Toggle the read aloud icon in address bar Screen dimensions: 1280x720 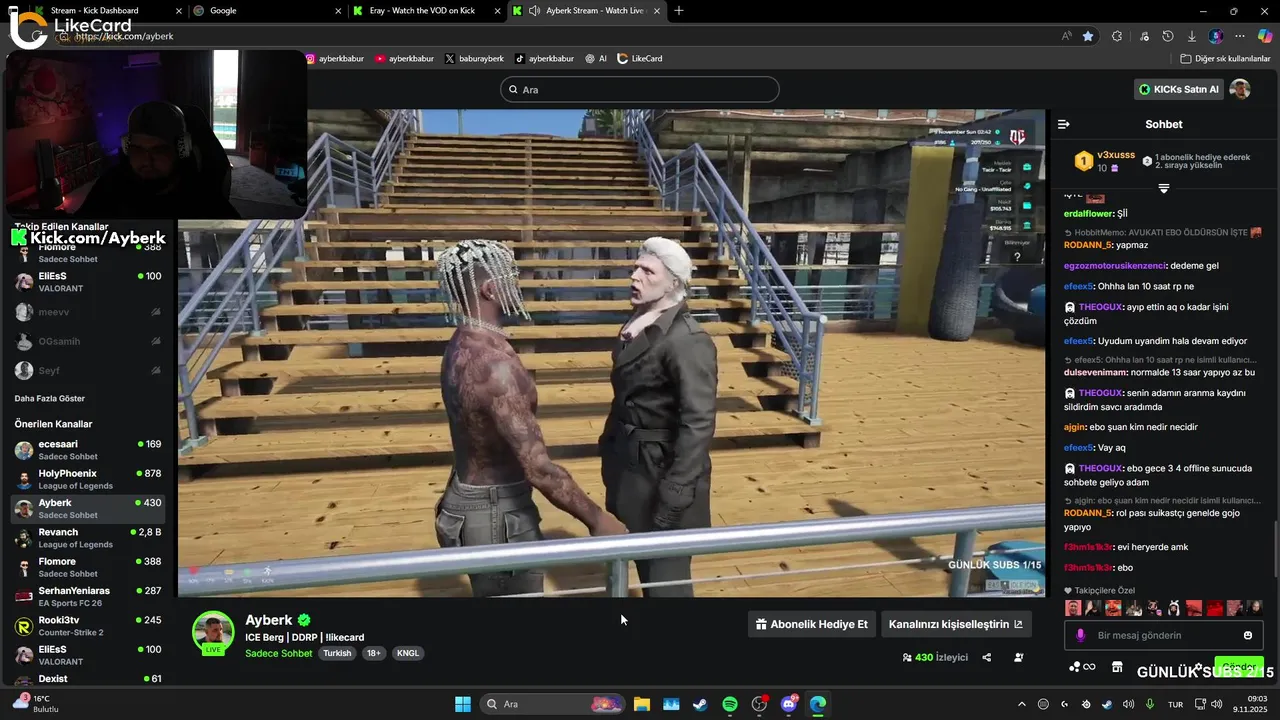(1066, 36)
